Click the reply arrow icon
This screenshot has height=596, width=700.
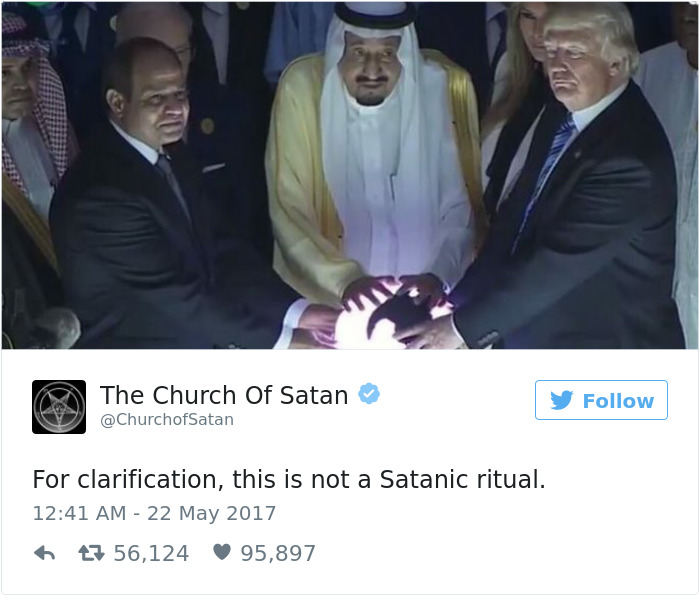click(45, 554)
